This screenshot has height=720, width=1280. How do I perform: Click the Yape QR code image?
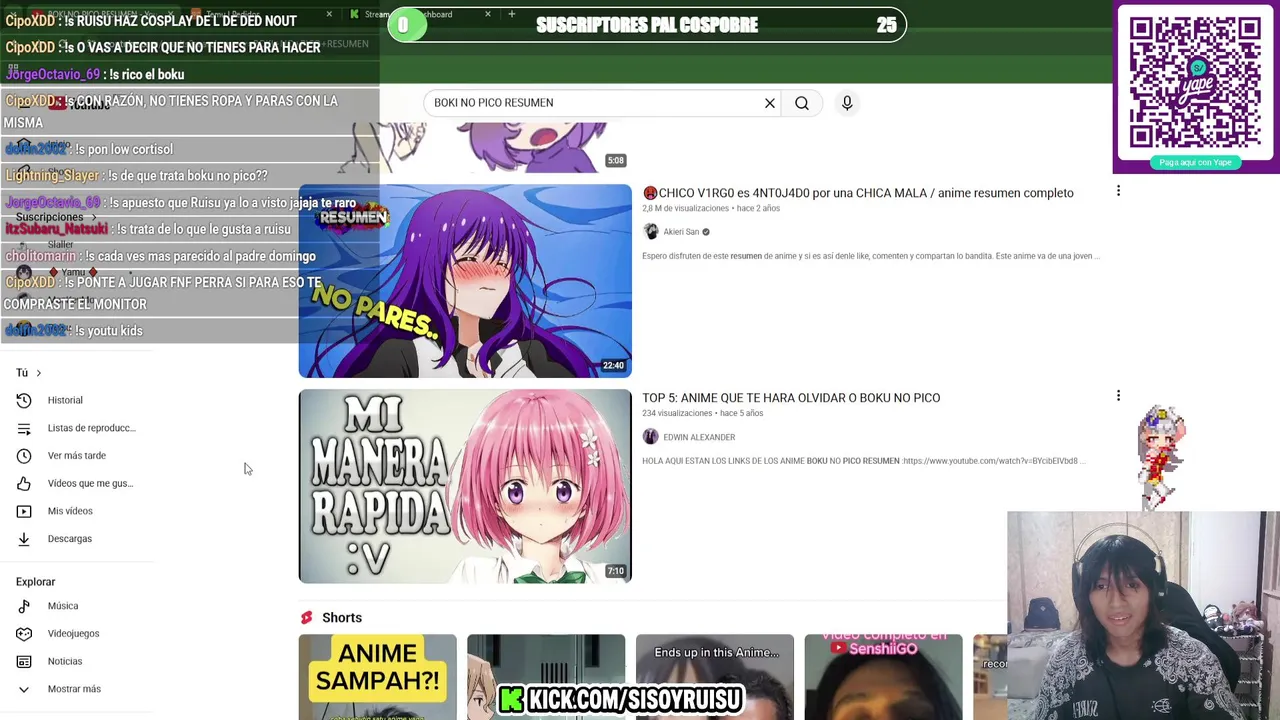[x=1195, y=82]
